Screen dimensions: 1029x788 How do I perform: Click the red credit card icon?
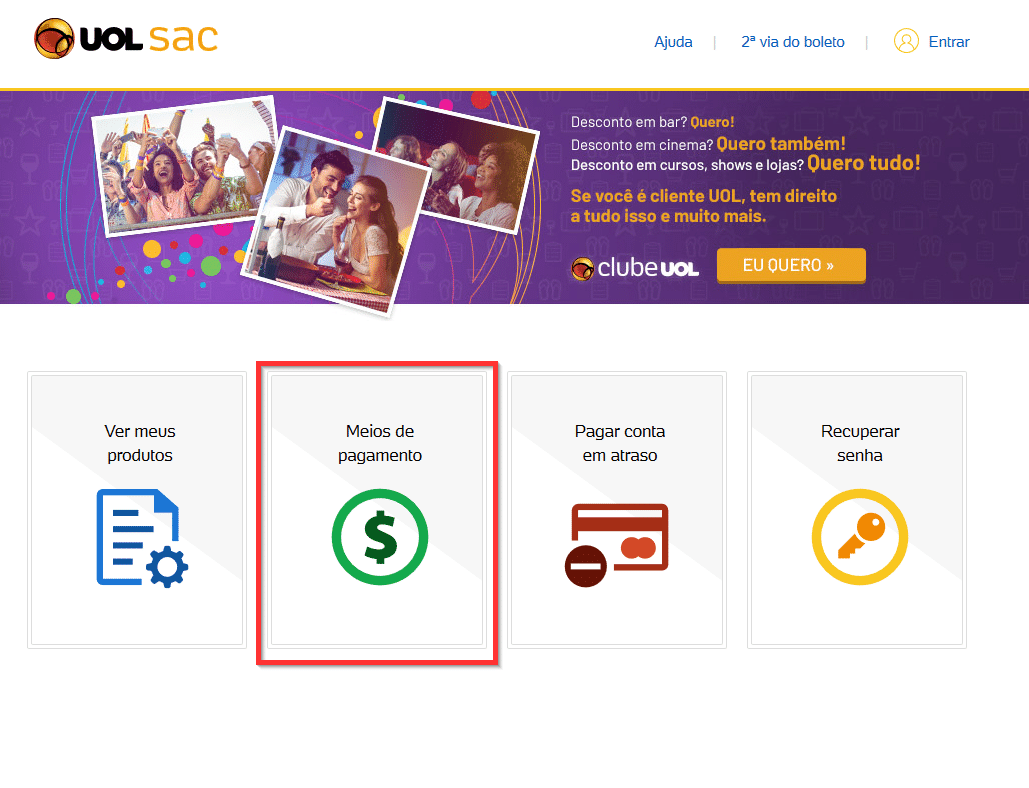(617, 545)
